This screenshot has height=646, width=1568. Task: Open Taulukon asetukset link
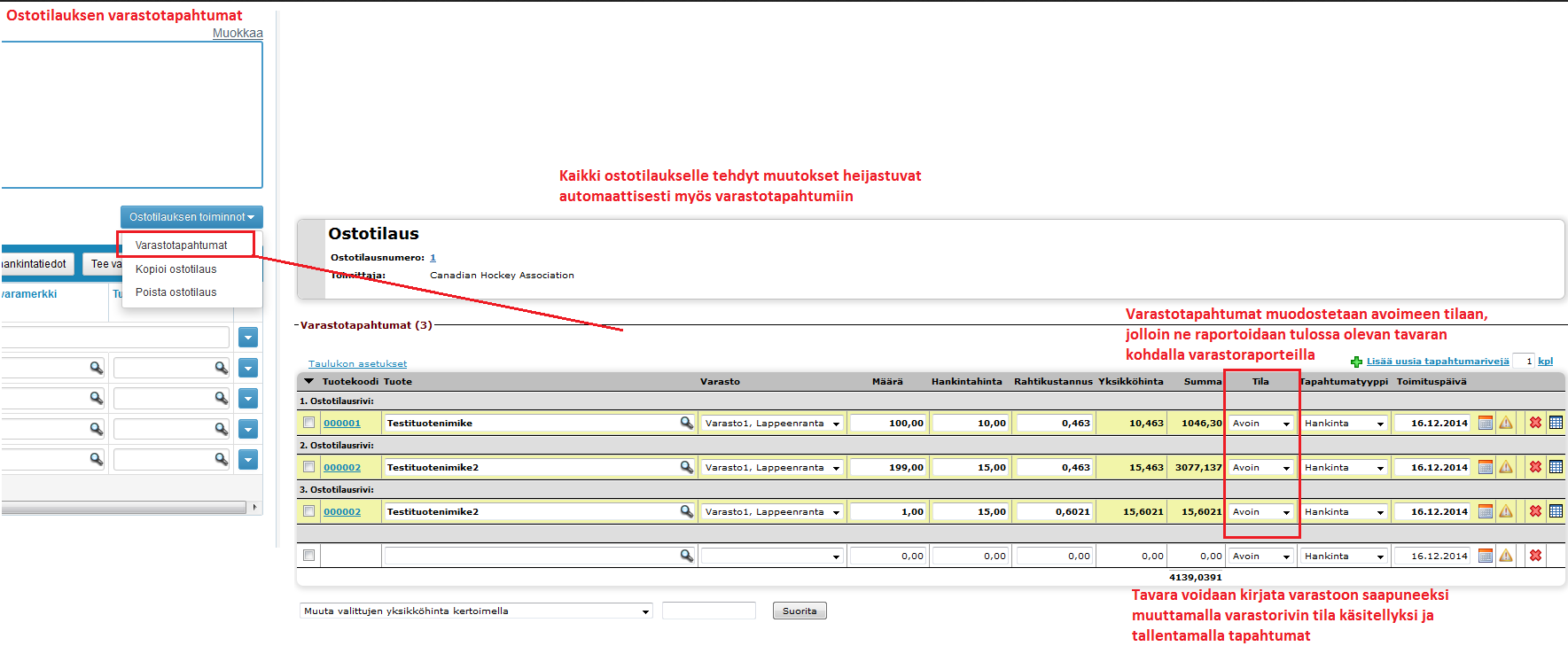(x=357, y=364)
